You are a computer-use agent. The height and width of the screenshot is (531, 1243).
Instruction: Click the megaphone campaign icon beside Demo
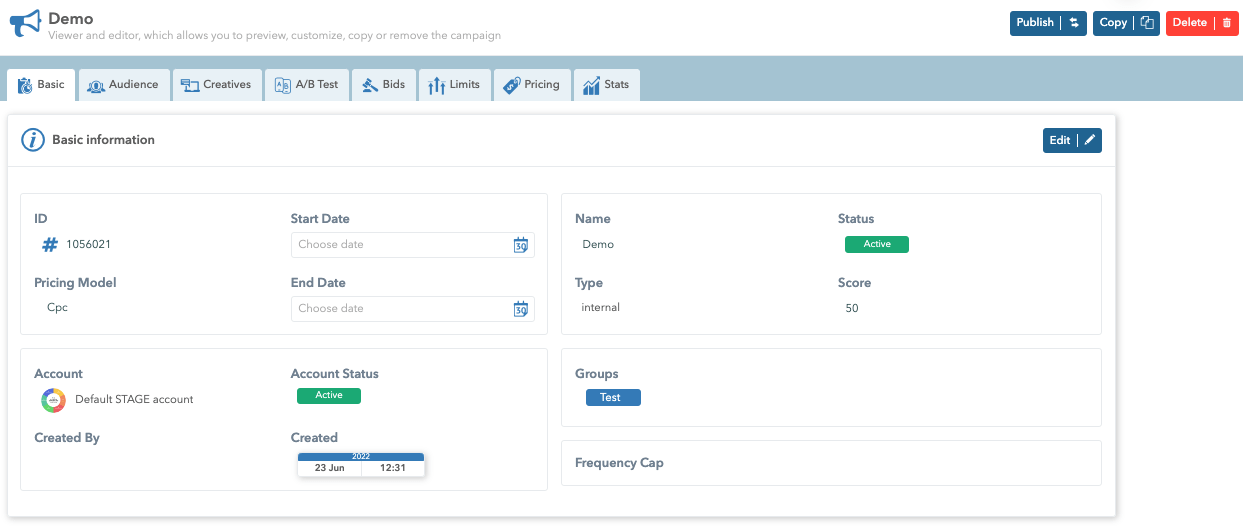pos(26,24)
